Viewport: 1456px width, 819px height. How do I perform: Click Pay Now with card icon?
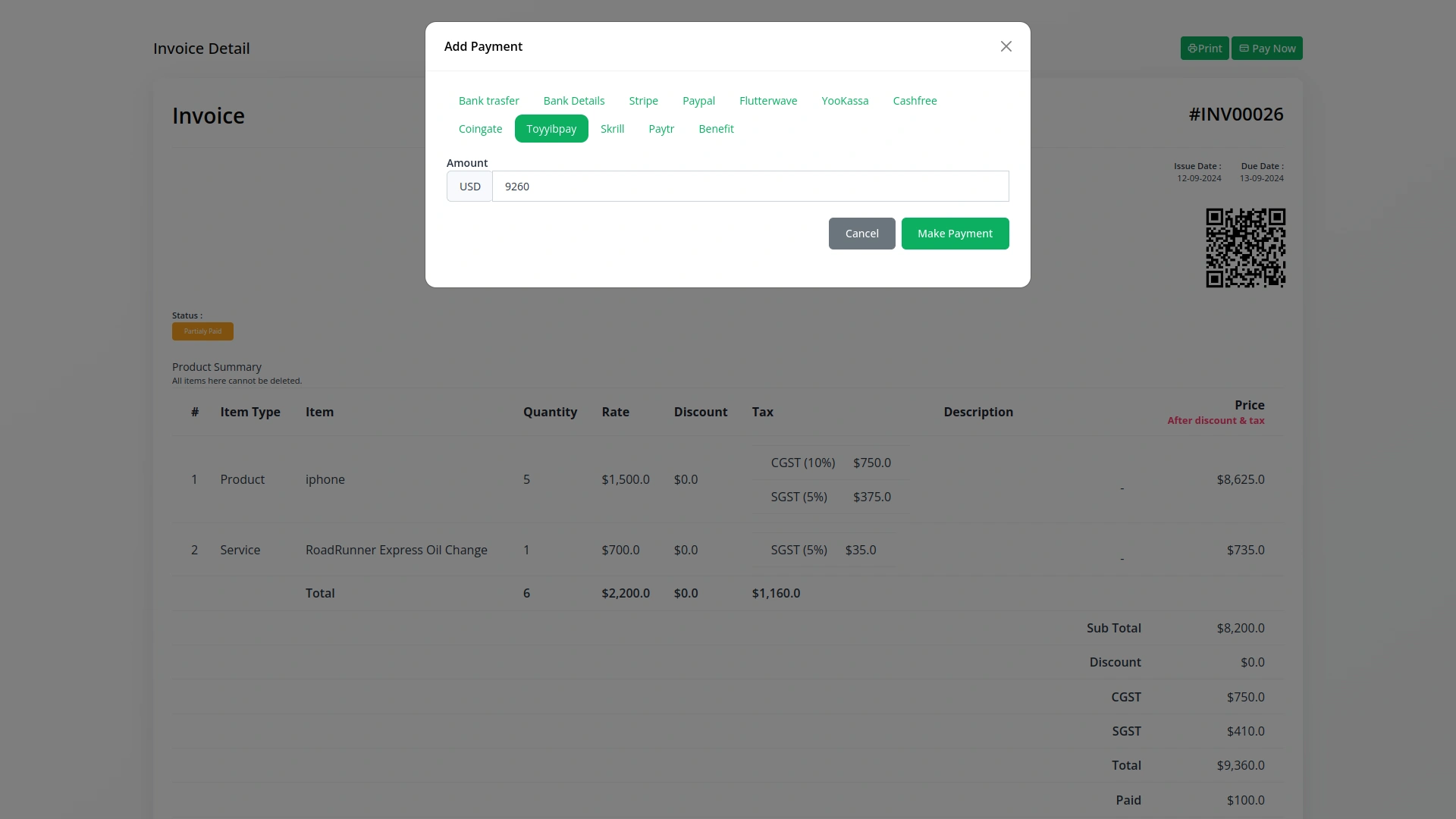coord(1266,49)
